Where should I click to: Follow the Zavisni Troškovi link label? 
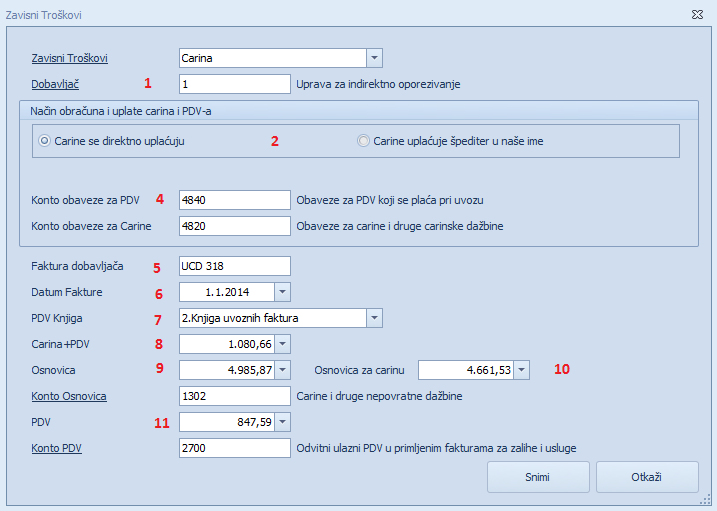[x=70, y=59]
